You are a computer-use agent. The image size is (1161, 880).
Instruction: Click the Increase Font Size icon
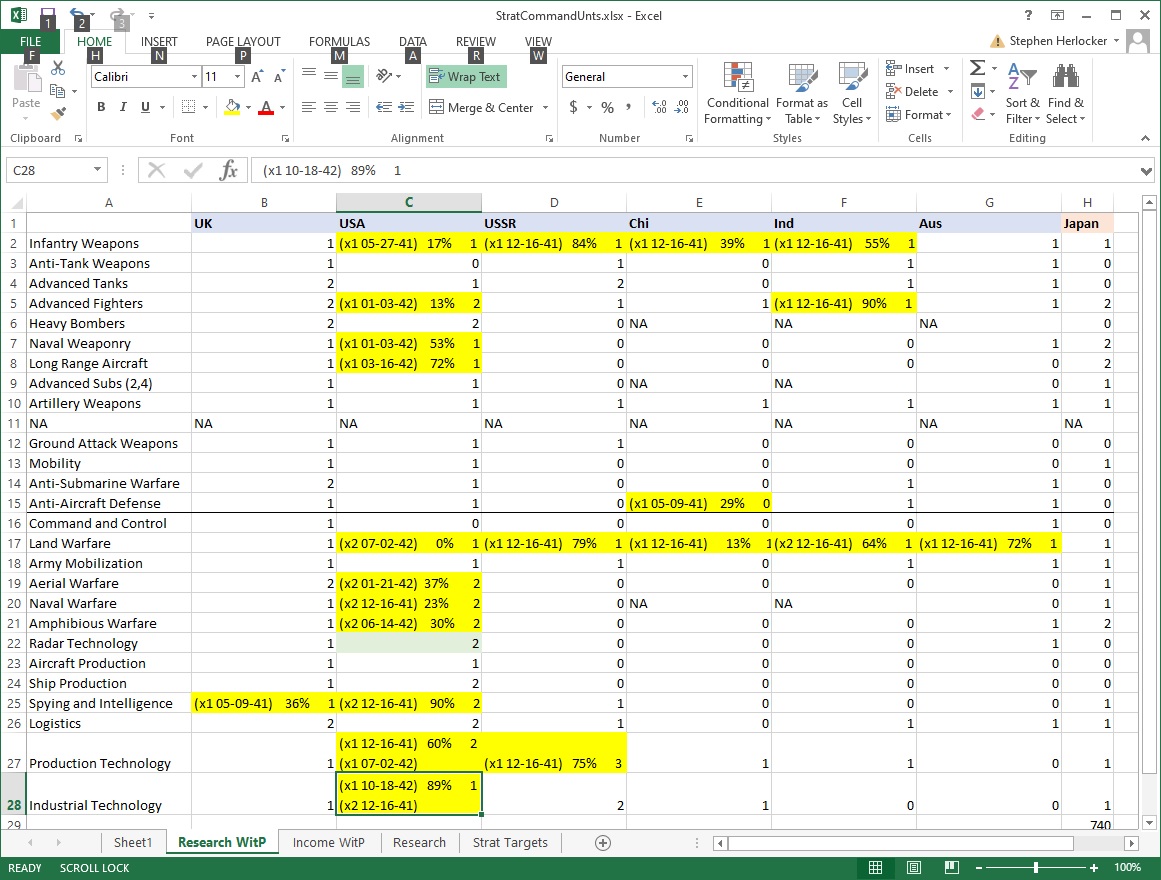pos(257,76)
